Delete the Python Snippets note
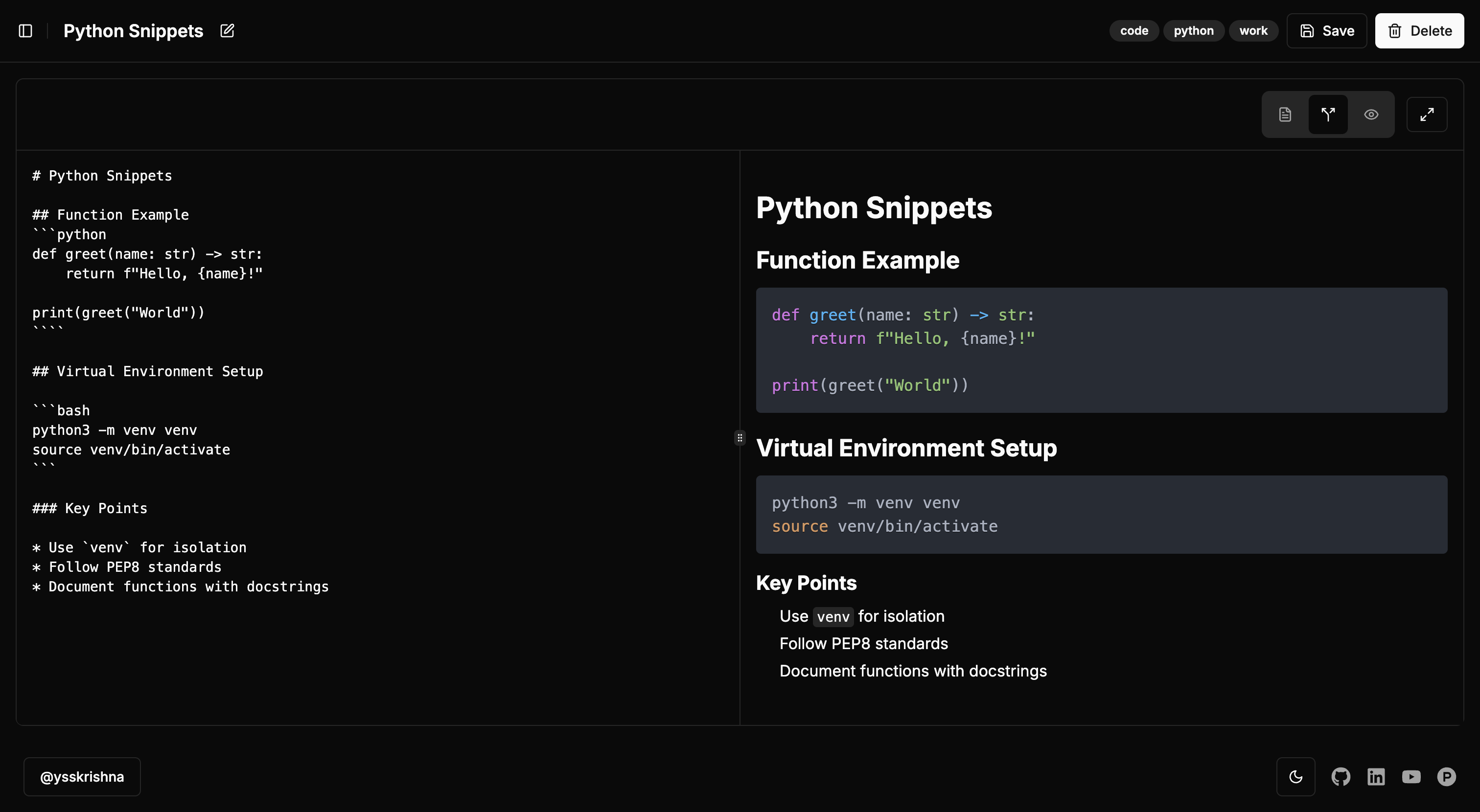Viewport: 1480px width, 812px height. (x=1419, y=31)
